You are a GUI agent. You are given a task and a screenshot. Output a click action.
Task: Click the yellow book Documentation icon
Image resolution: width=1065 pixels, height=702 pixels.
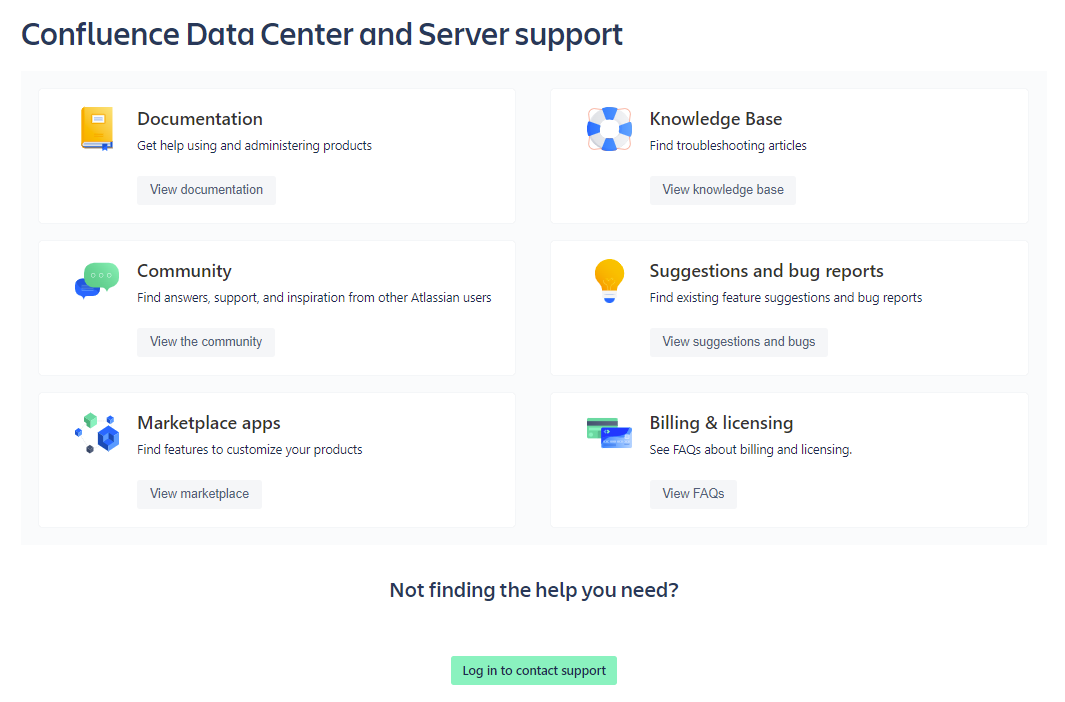coord(97,128)
